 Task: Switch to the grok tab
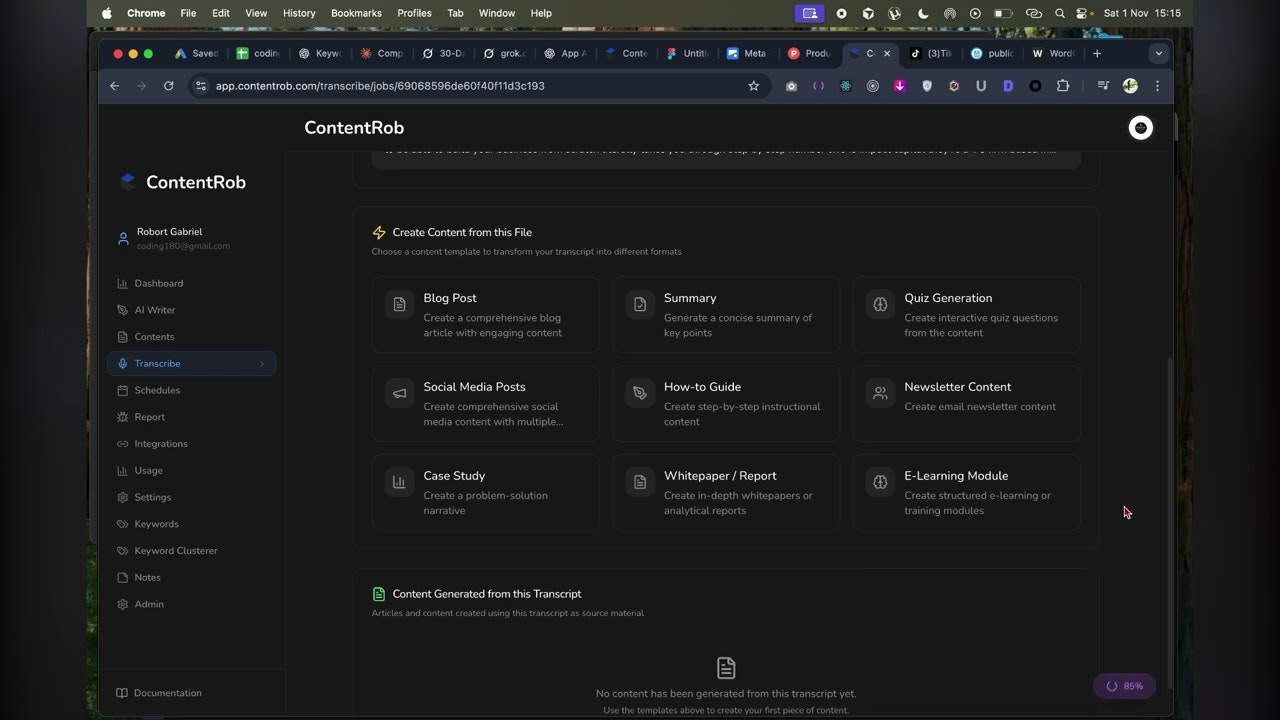[505, 53]
